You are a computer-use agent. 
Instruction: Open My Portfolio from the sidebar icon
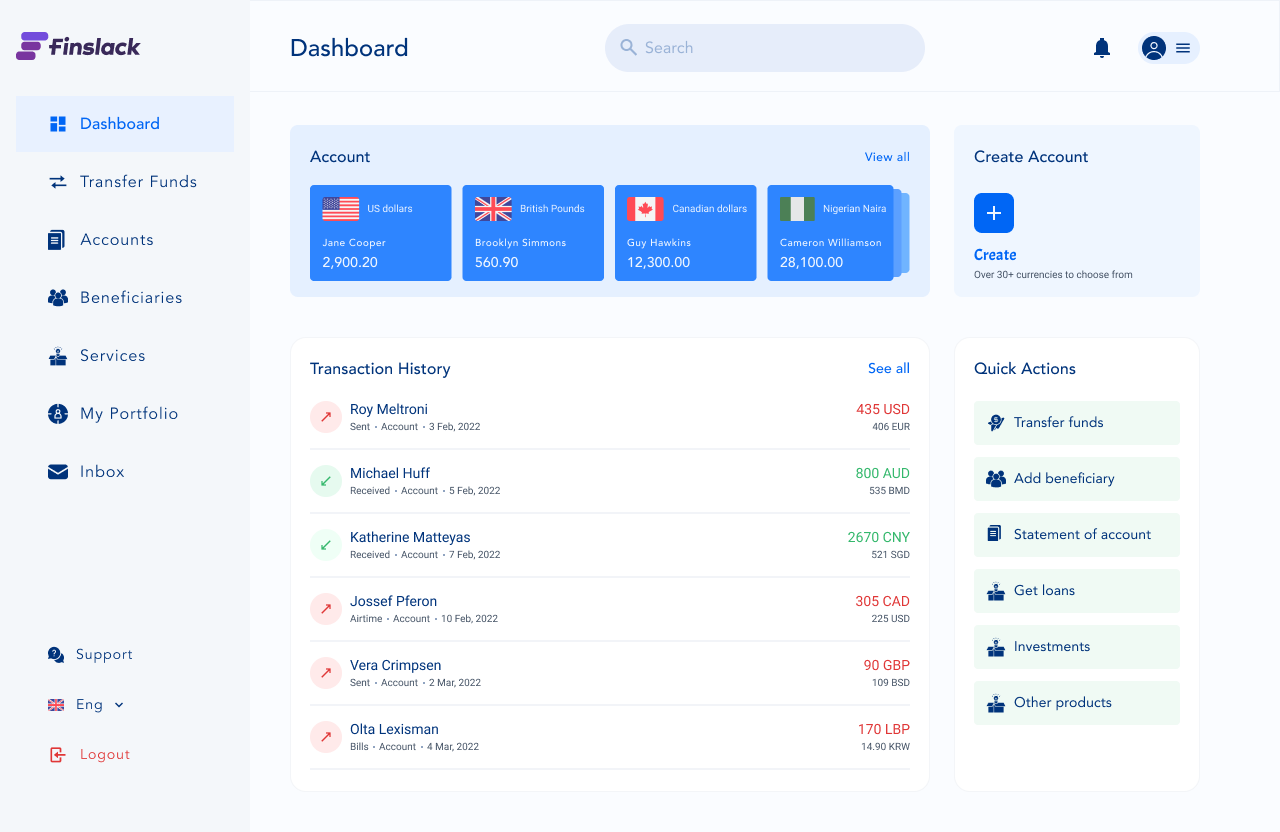pyautogui.click(x=57, y=413)
